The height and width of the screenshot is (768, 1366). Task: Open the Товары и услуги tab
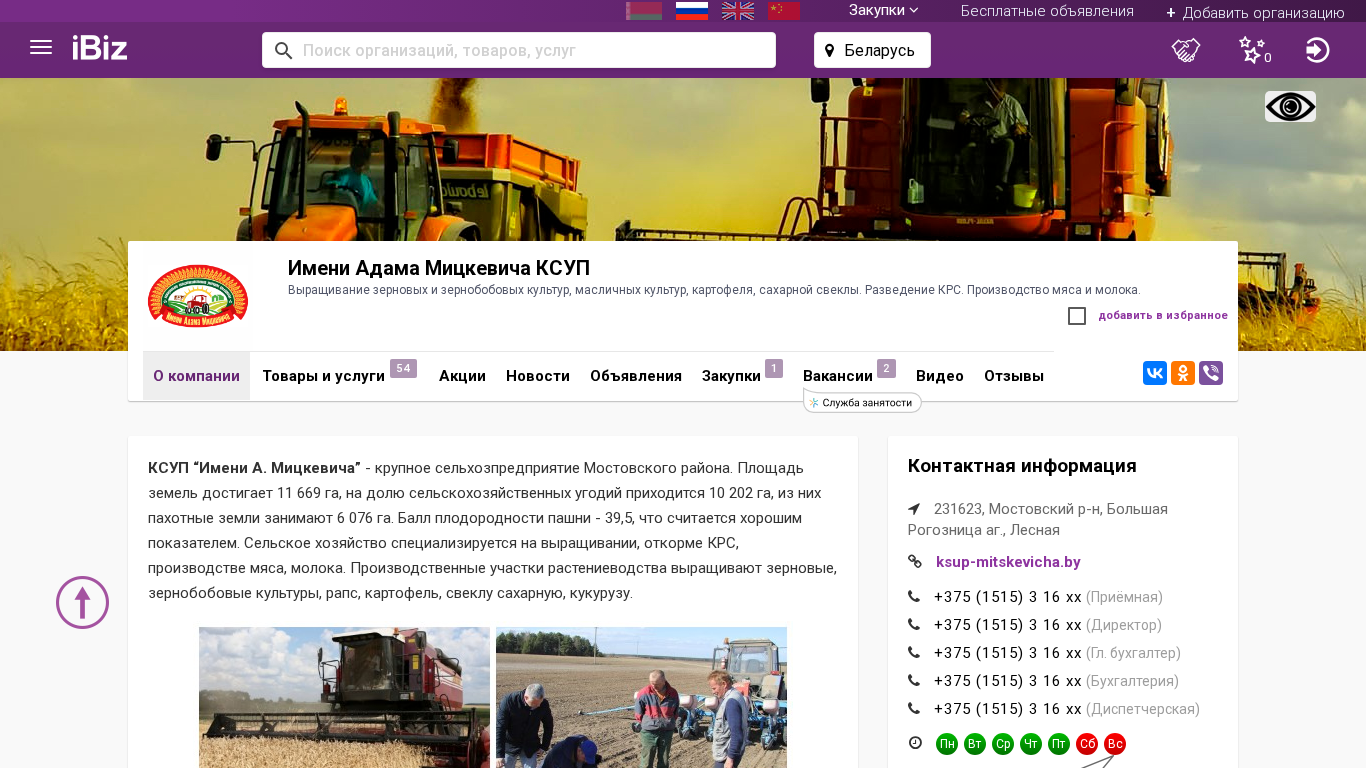pyautogui.click(x=323, y=376)
